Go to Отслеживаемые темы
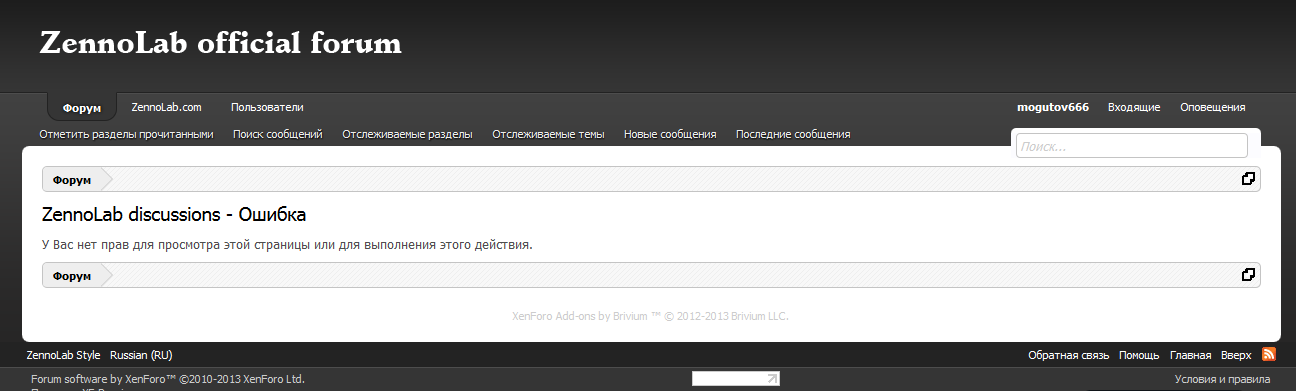Image resolution: width=1296 pixels, height=391 pixels. (548, 134)
